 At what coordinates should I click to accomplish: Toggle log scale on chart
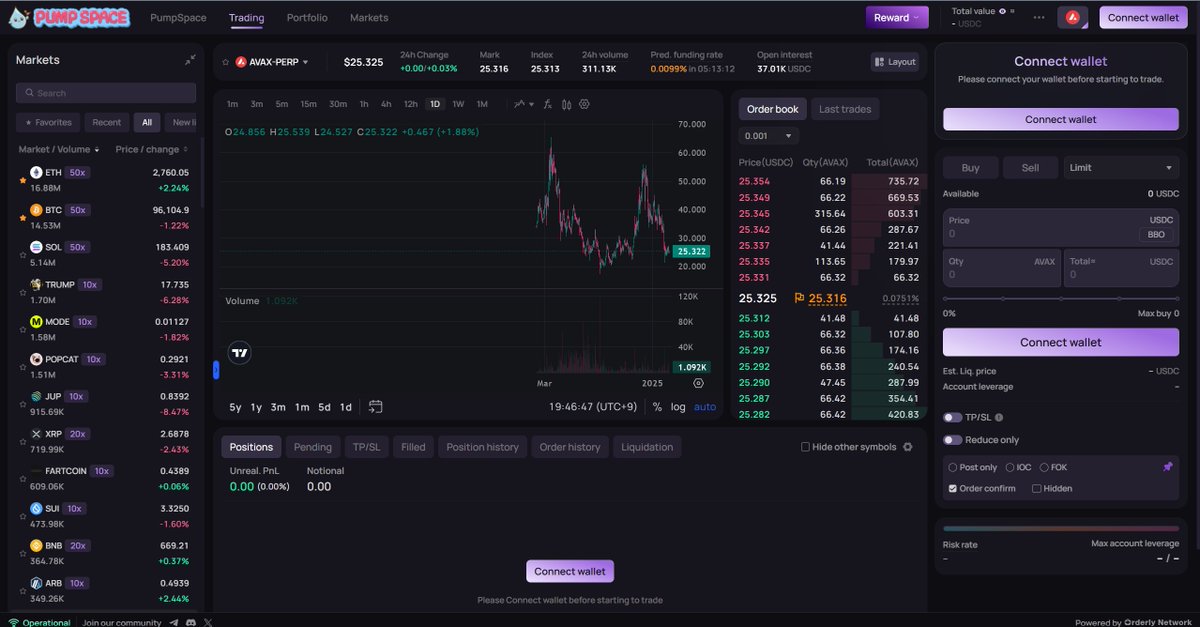(678, 407)
